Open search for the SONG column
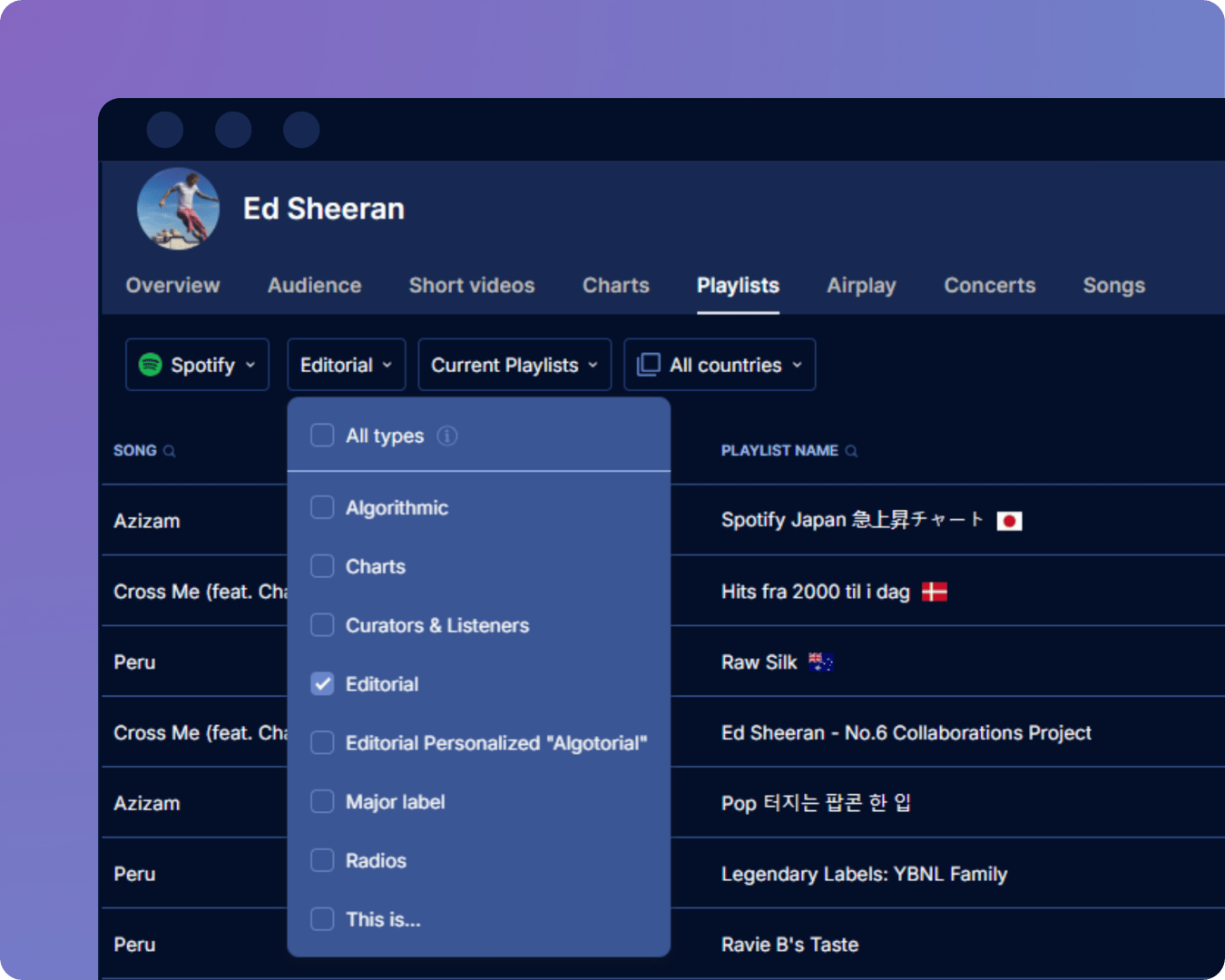This screenshot has height=980, width=1225. (170, 450)
